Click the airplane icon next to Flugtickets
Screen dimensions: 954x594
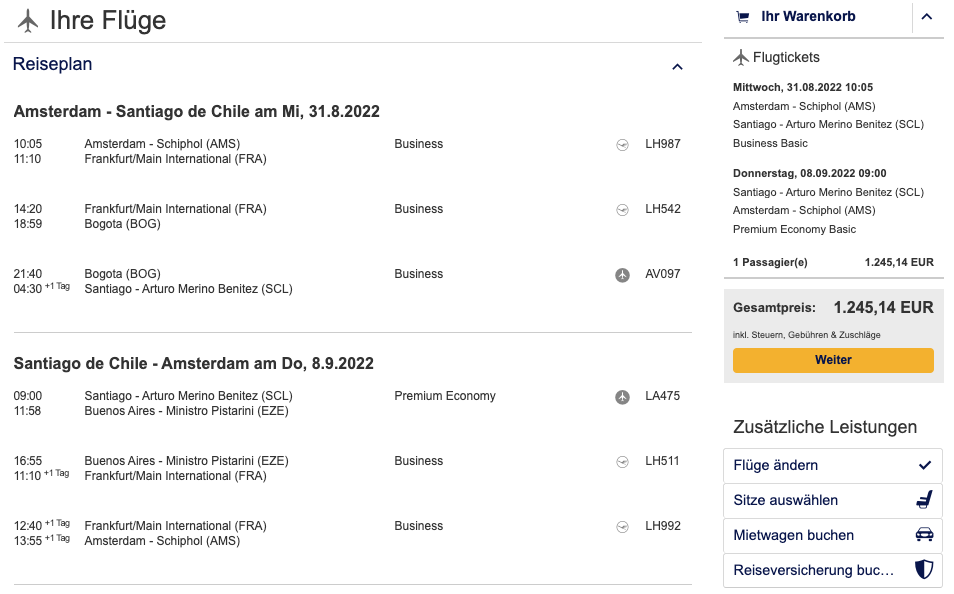coord(741,58)
